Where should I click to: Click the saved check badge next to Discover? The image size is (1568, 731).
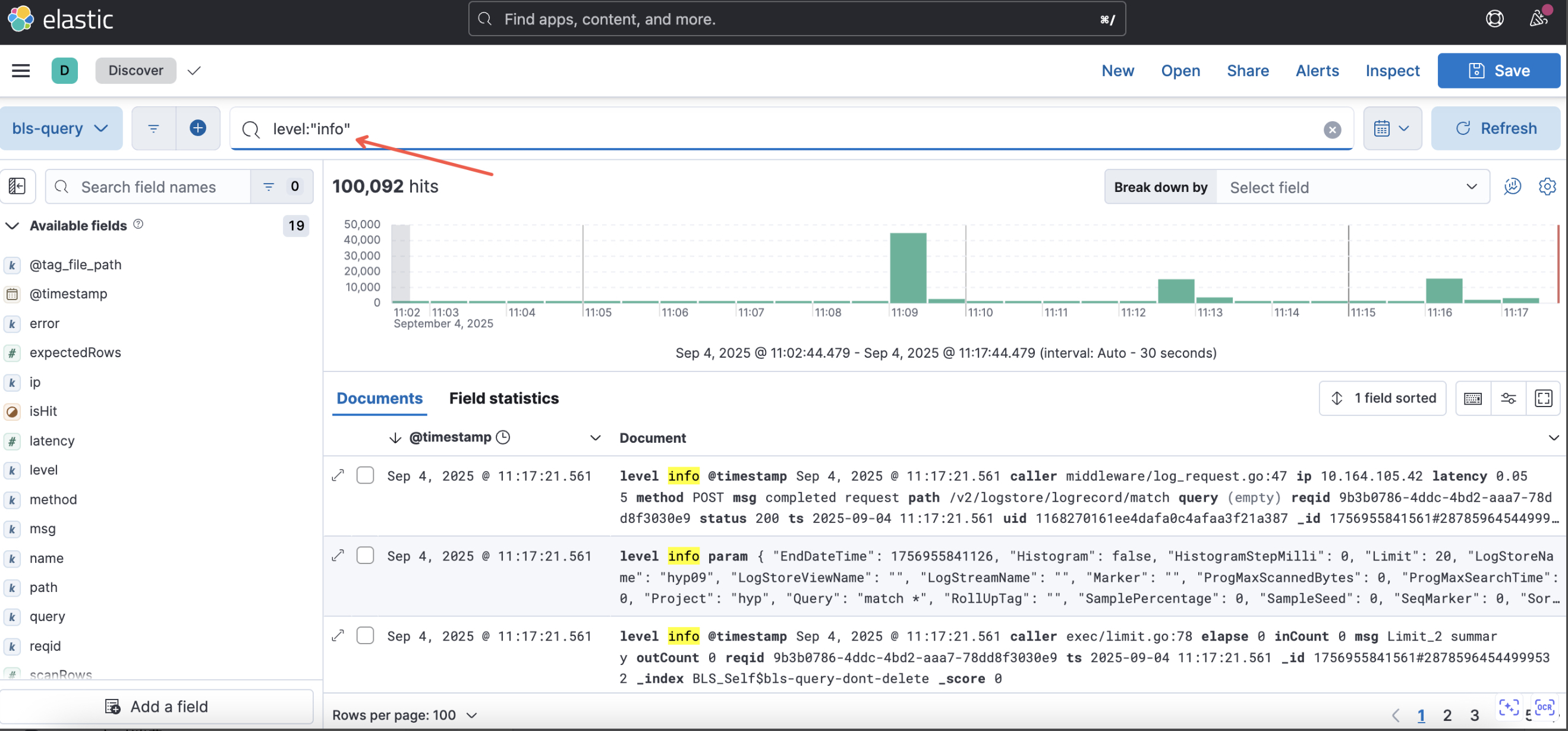[194, 71]
